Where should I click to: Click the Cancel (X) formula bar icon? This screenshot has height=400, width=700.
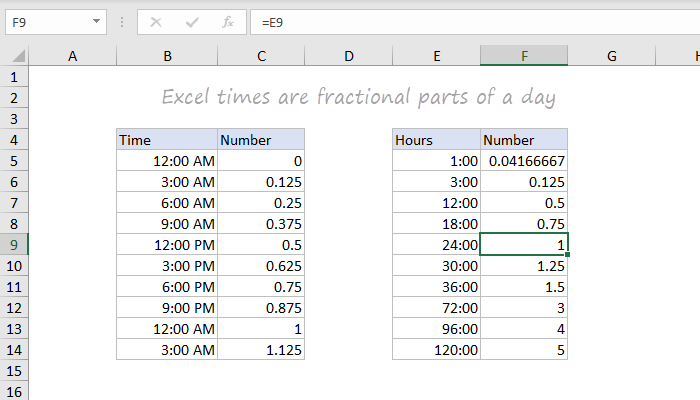click(156, 22)
